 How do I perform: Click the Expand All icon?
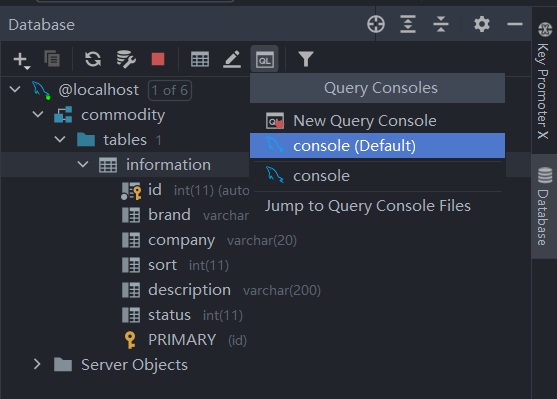tap(408, 25)
